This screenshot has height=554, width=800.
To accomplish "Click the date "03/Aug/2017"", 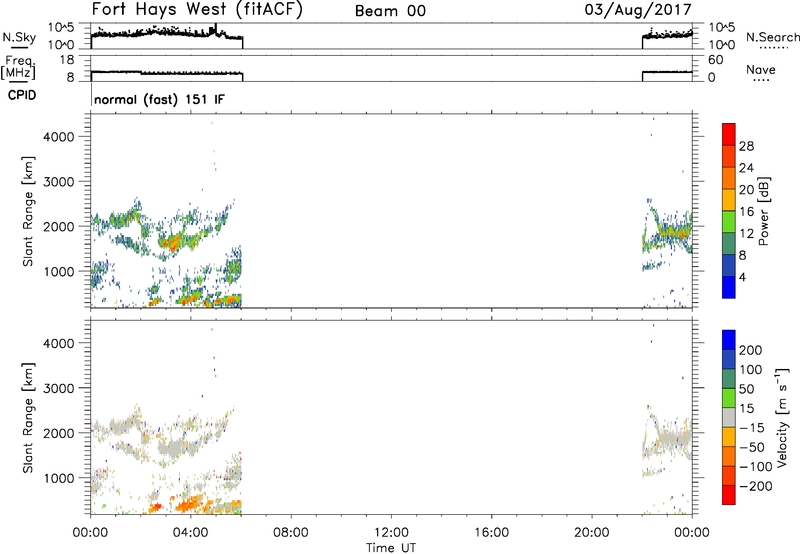I will [638, 10].
